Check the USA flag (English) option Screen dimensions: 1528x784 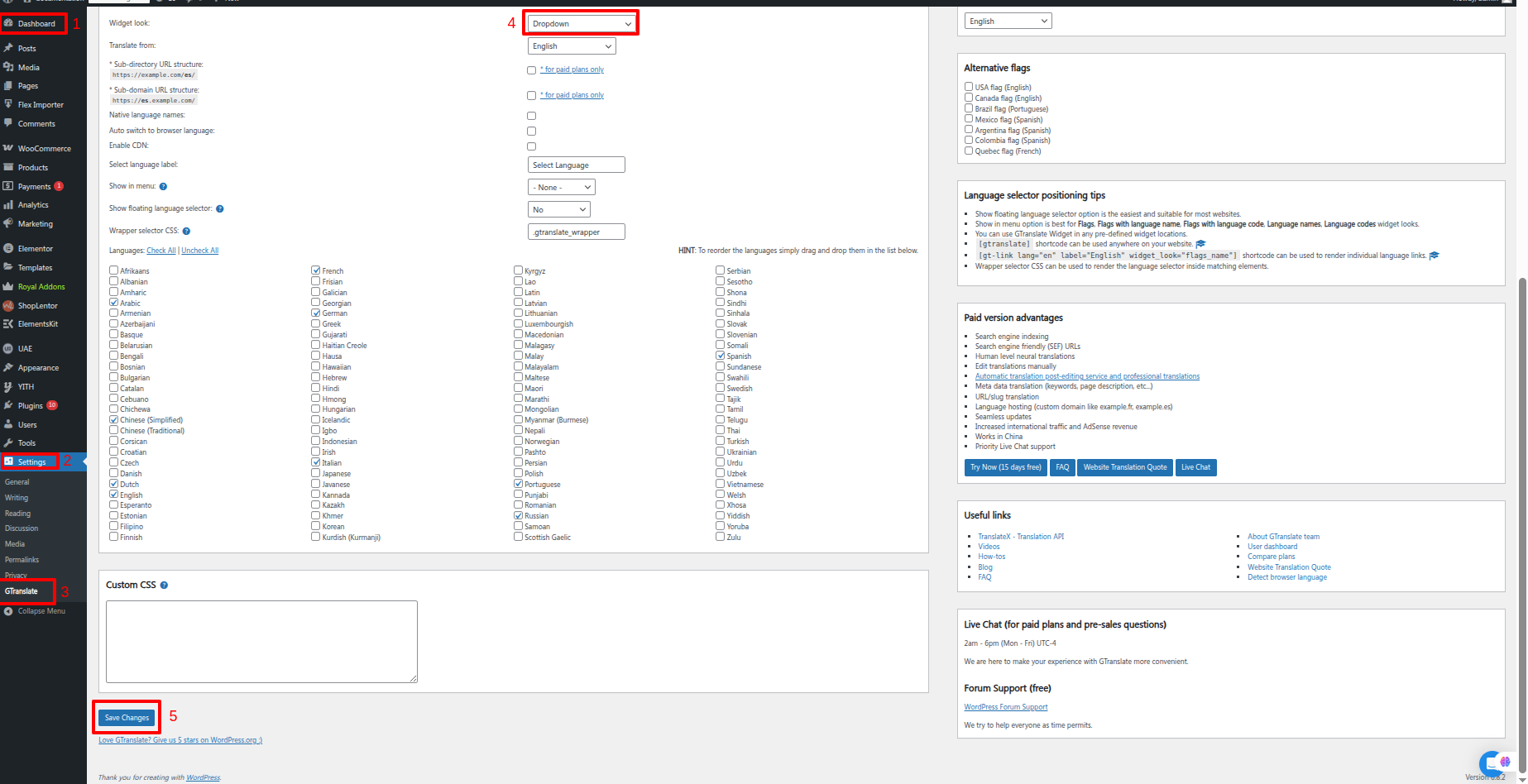point(969,87)
